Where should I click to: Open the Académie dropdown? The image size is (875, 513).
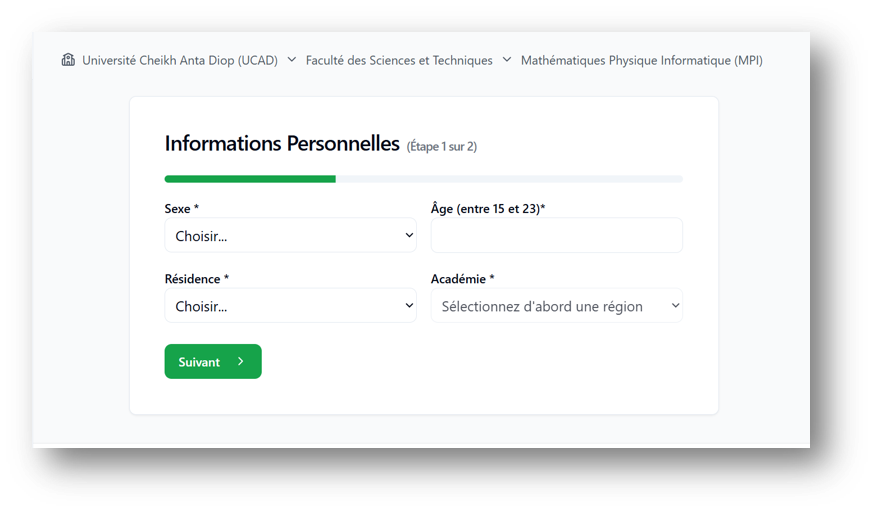(x=556, y=306)
